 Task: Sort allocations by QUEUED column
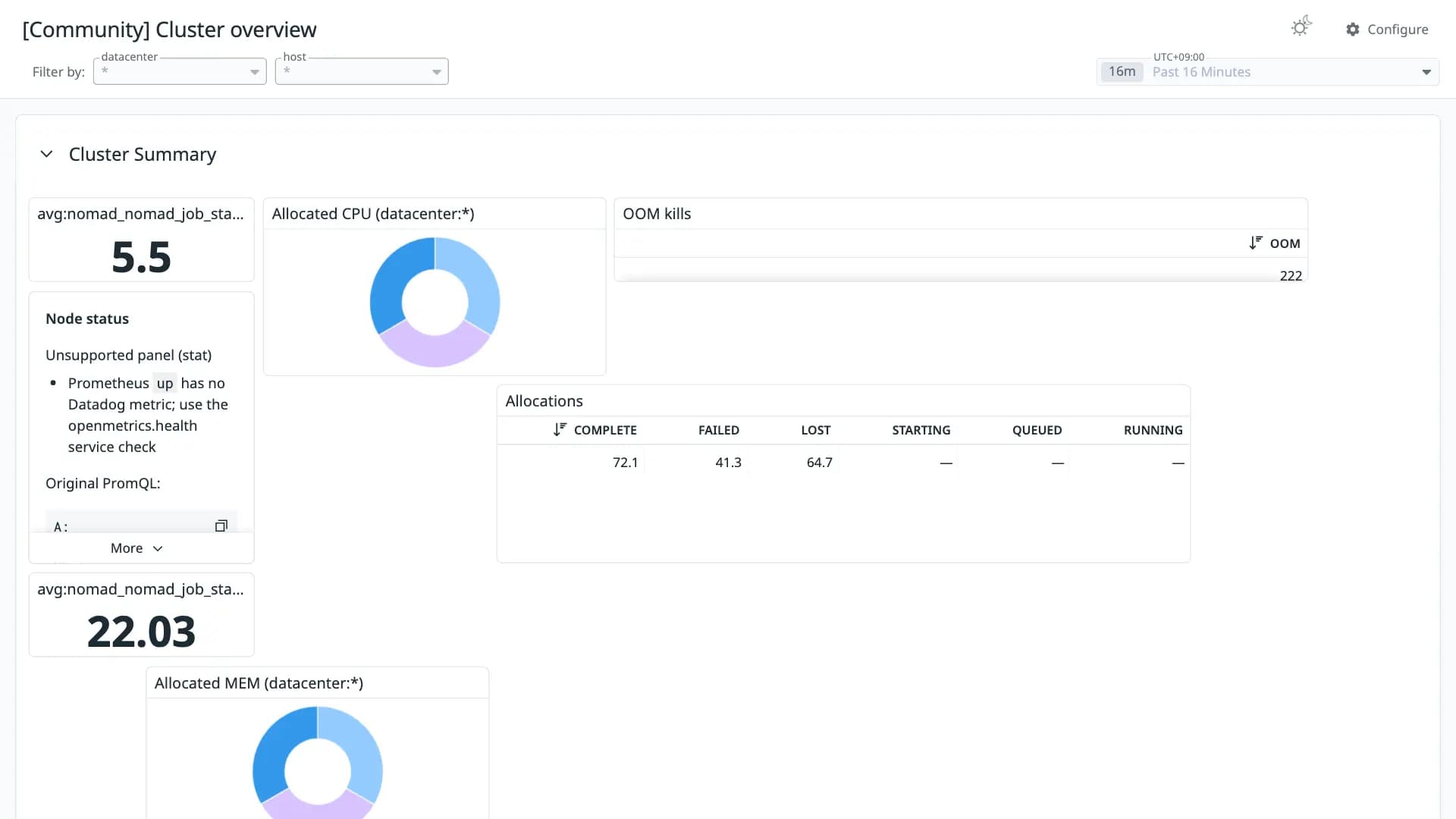[x=1037, y=430]
